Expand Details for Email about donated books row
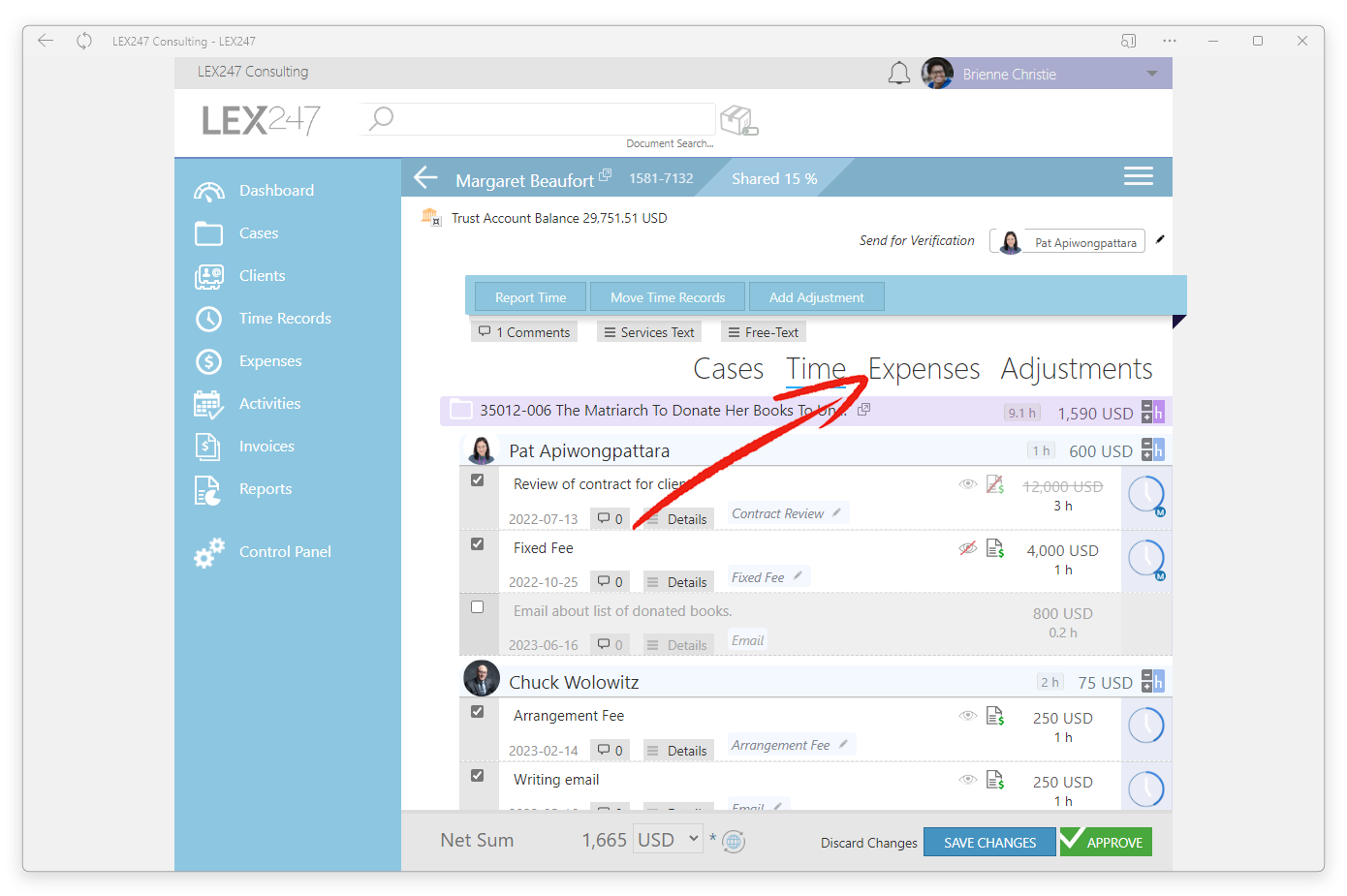1347x896 pixels. [677, 645]
